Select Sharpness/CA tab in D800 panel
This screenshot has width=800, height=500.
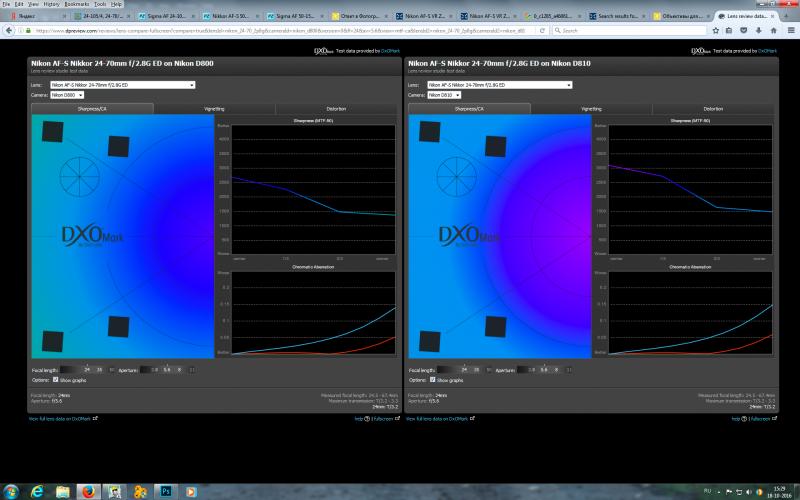[x=92, y=109]
